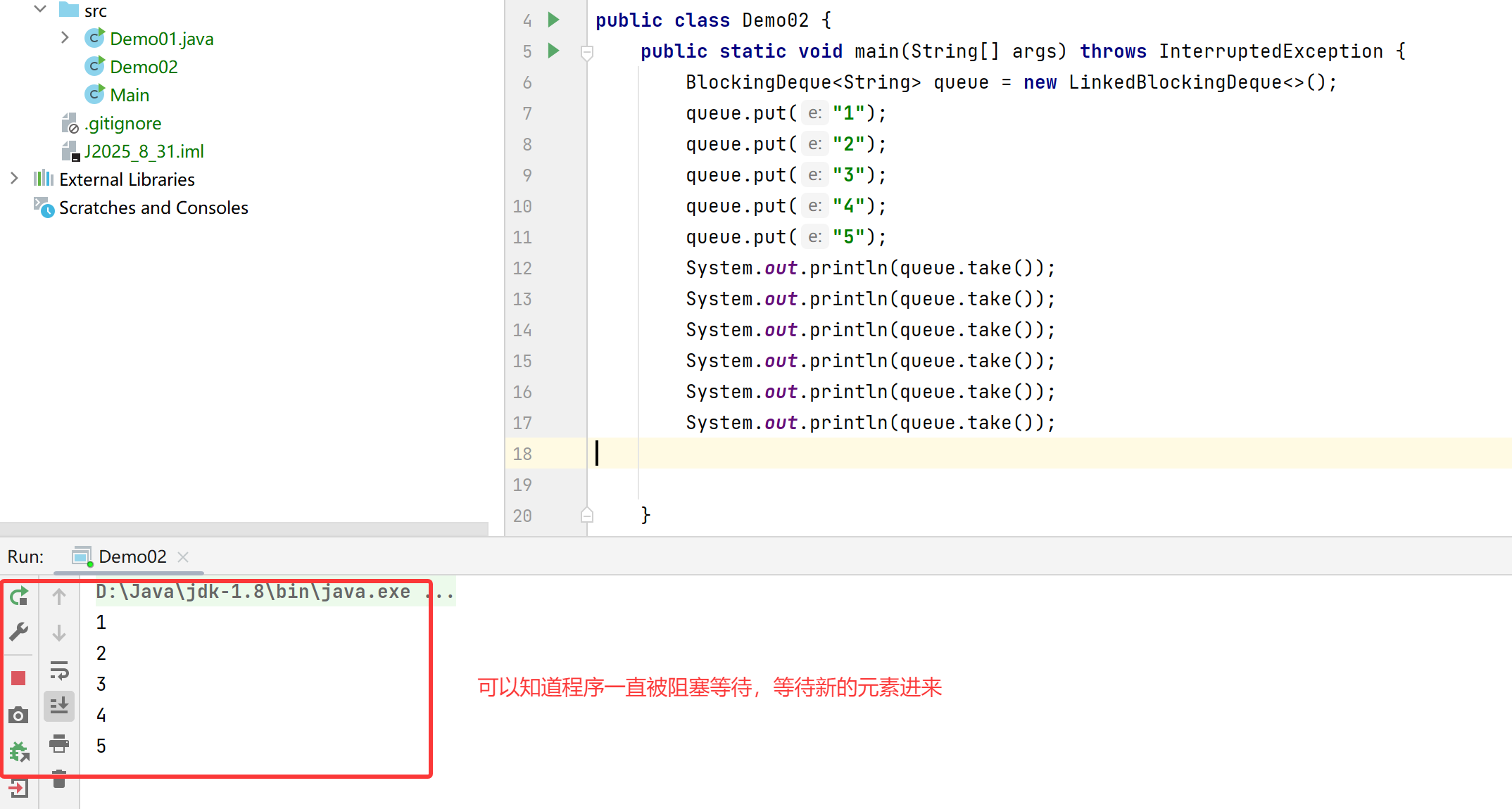Click the External Libraries icon
This screenshot has height=809, width=1512.
click(44, 179)
